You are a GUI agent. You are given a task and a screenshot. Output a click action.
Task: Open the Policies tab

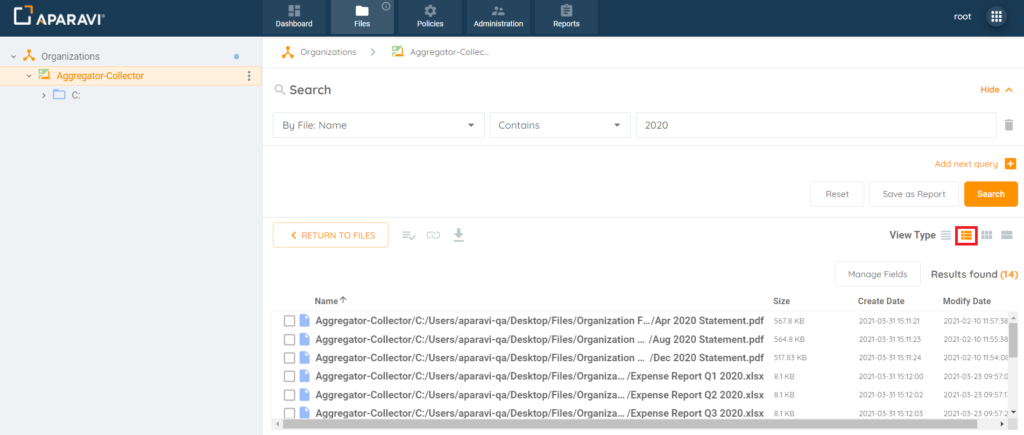[x=430, y=17]
